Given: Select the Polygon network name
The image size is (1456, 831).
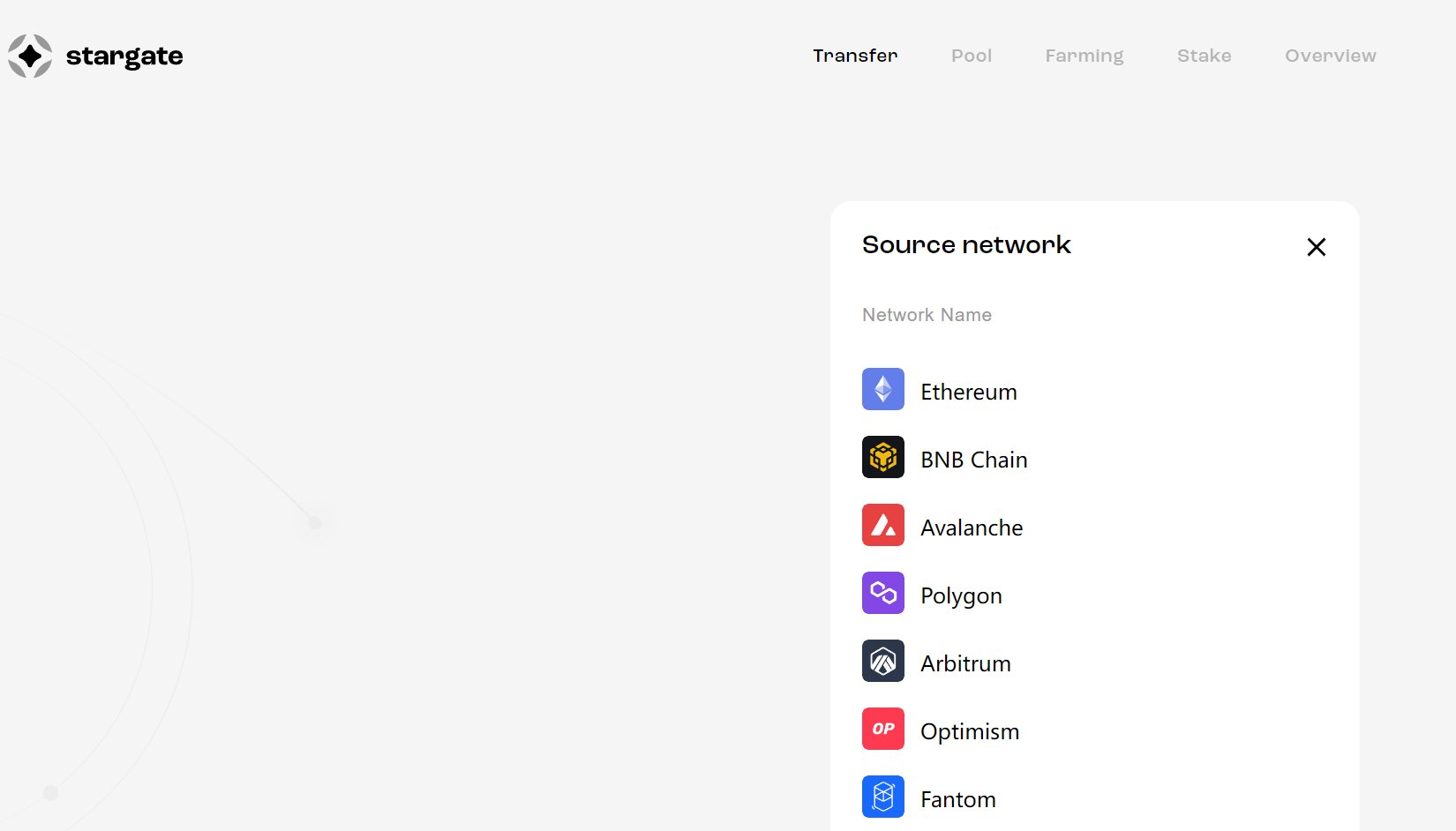Looking at the screenshot, I should (x=961, y=595).
